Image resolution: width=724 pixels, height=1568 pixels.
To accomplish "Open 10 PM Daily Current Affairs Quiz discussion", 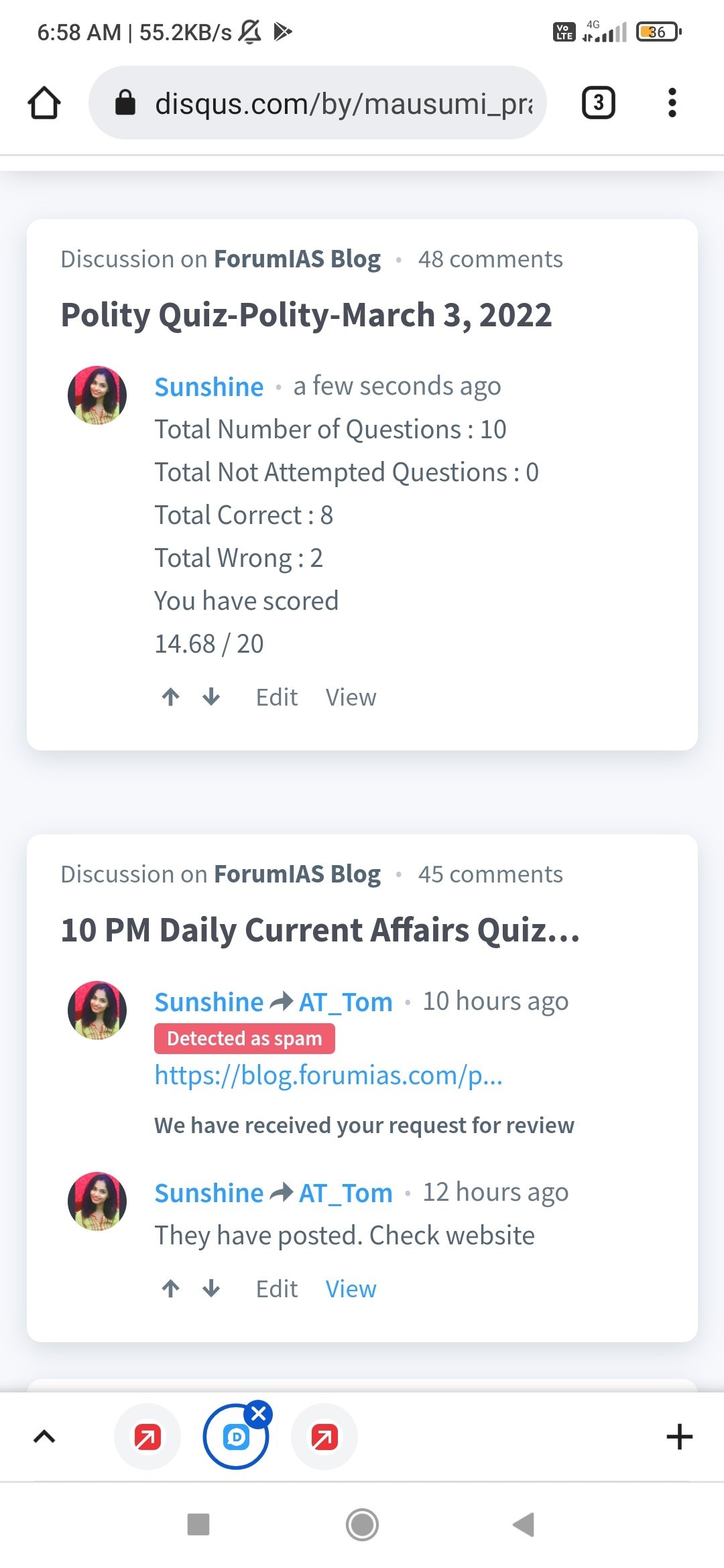I will (320, 930).
